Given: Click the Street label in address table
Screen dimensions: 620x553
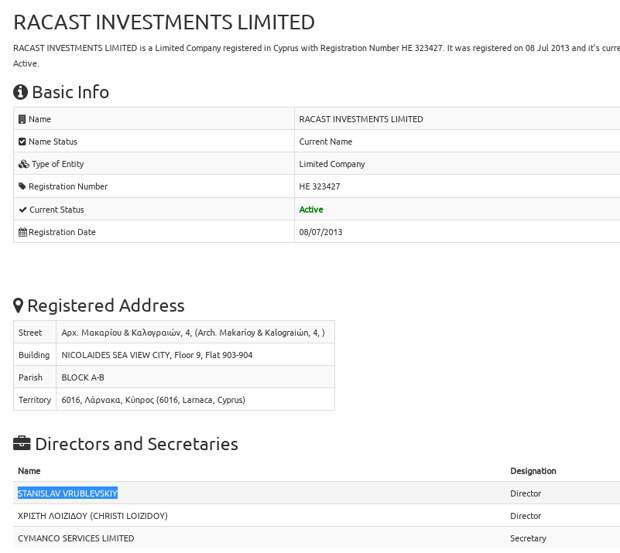Looking at the screenshot, I should click(30, 332).
